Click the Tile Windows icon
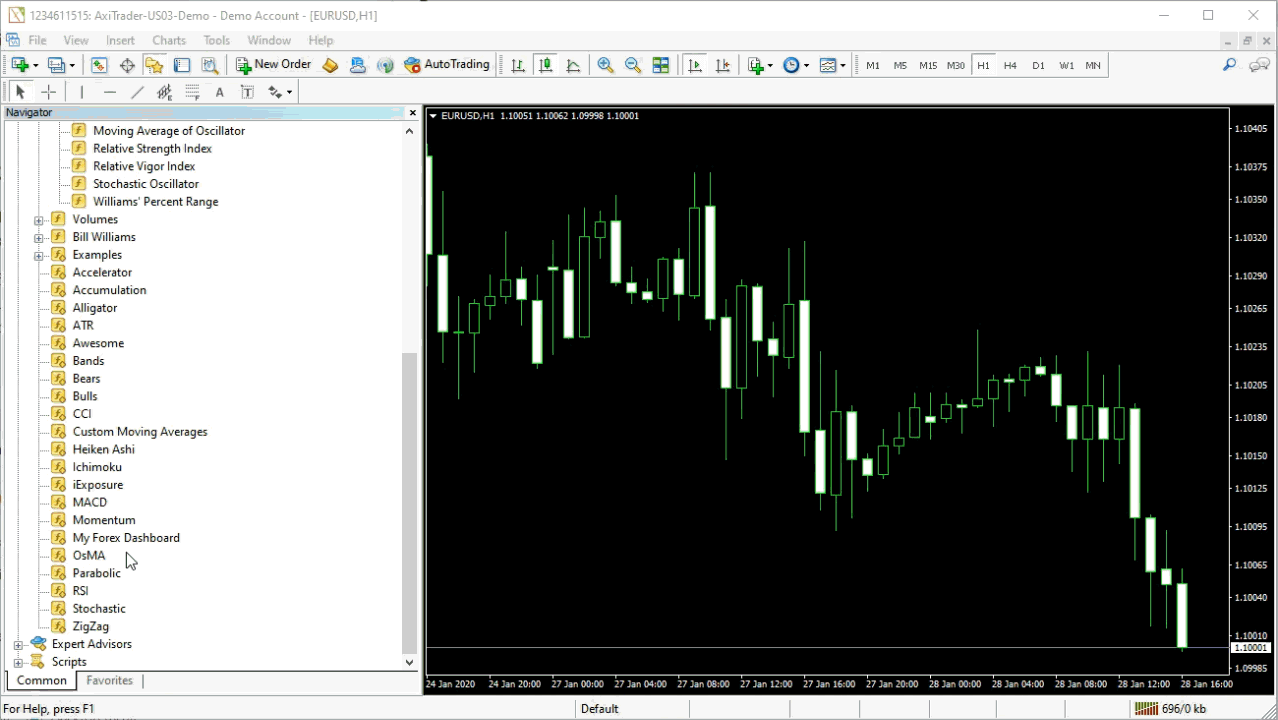The width and height of the screenshot is (1278, 720). (x=661, y=65)
